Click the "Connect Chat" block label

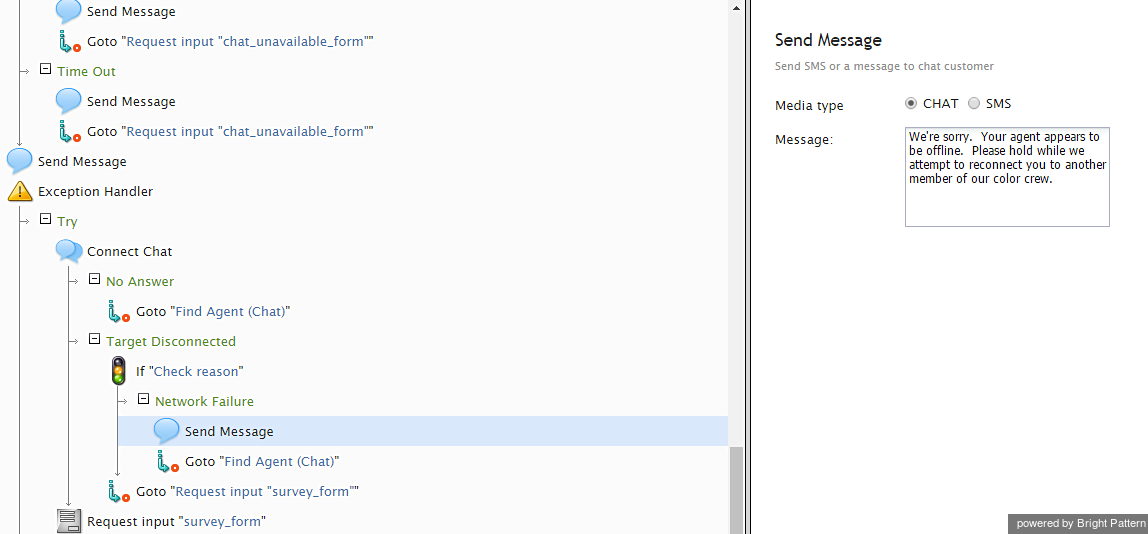[x=130, y=252]
